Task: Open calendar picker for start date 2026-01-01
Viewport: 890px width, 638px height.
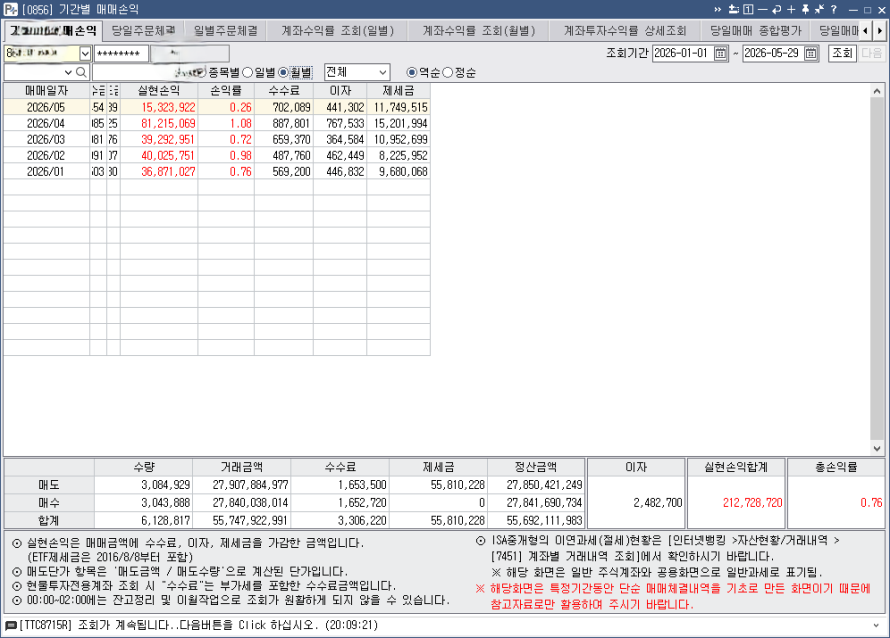Action: (x=720, y=53)
